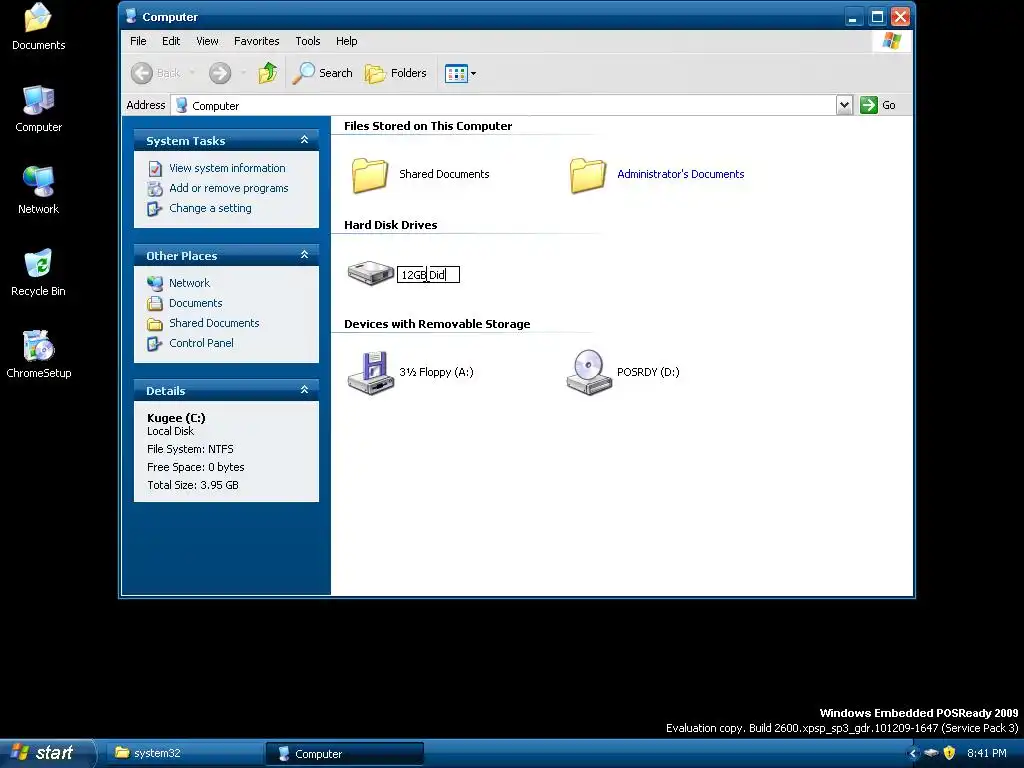Click the Go button
Screen dimensions: 1024x768
pos(878,105)
